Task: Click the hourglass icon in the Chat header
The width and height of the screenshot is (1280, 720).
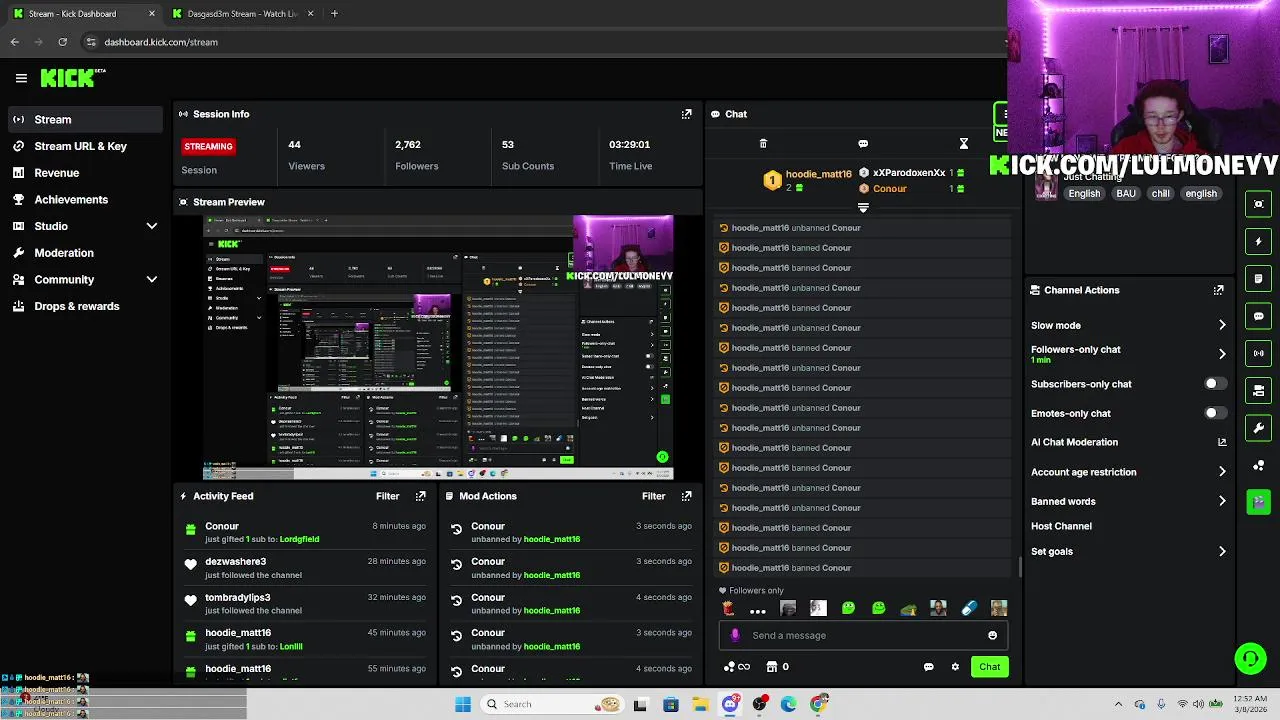Action: pyautogui.click(x=964, y=144)
